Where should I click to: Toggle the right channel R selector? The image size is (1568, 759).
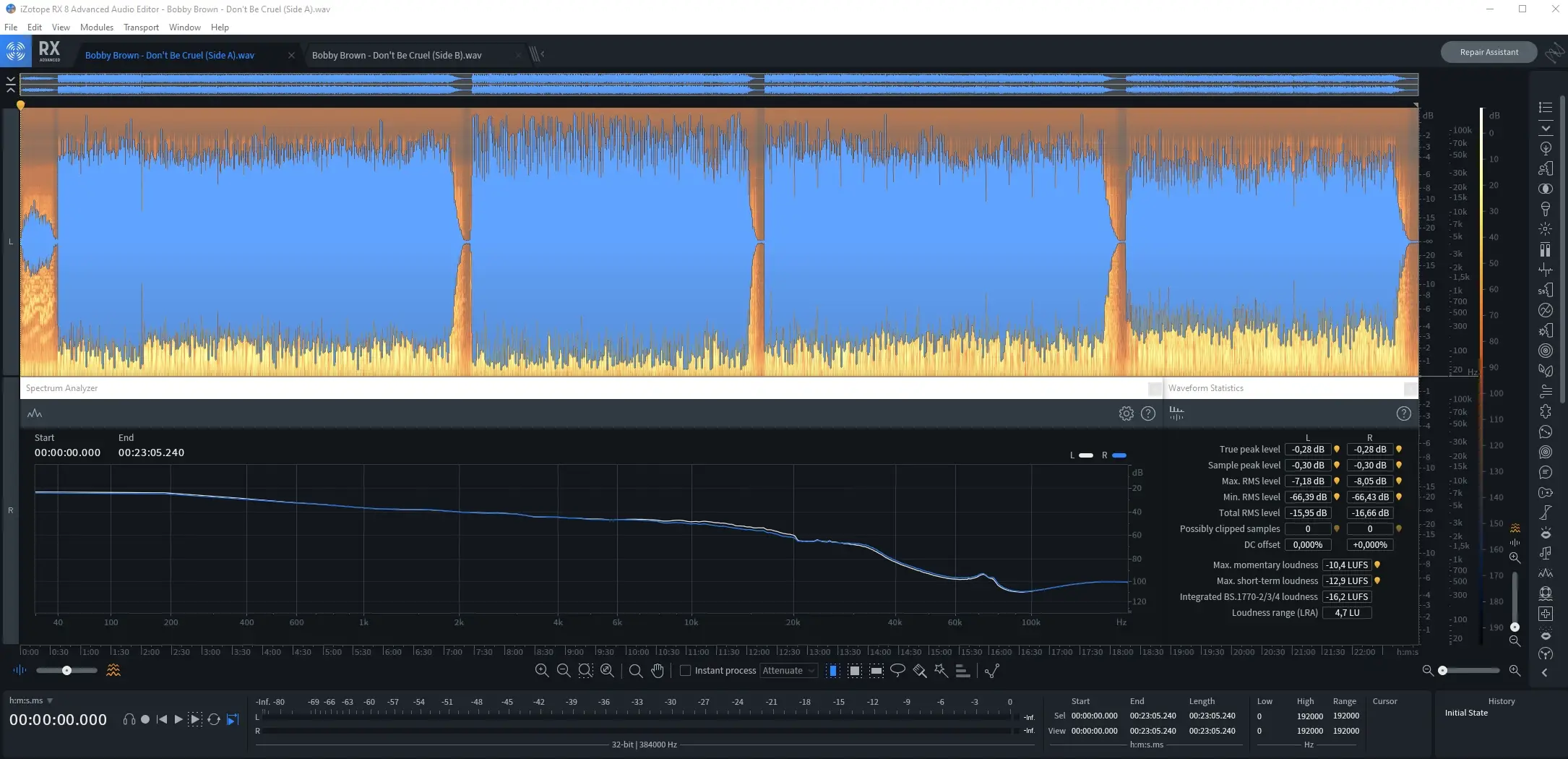(10, 510)
